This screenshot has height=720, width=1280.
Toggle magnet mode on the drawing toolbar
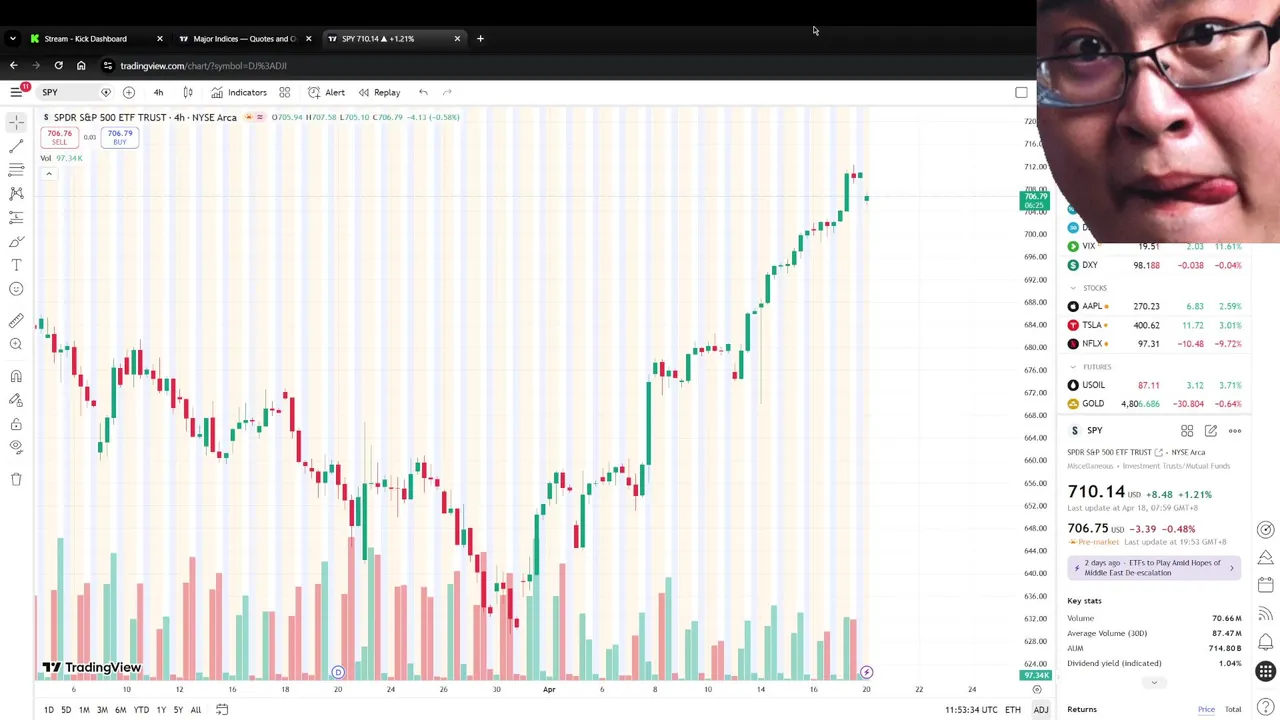(16, 376)
